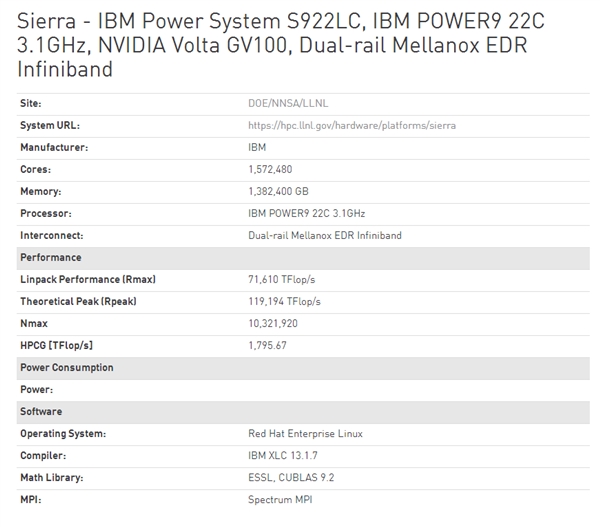Click the Linpack Performance (Rmax) label
This screenshot has height=527, width=600.
pyautogui.click(x=88, y=279)
